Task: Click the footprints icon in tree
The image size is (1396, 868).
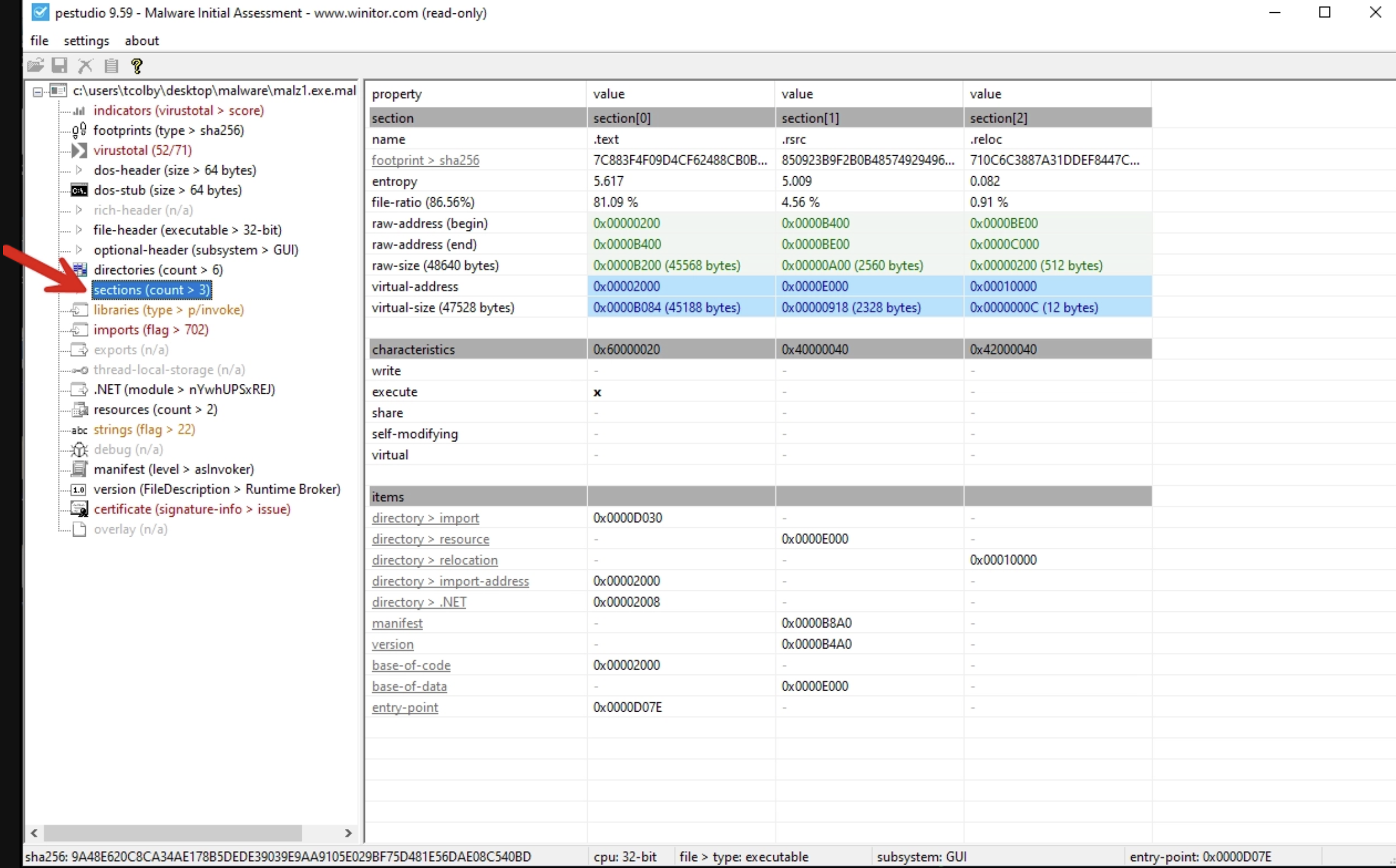Action: (79, 130)
